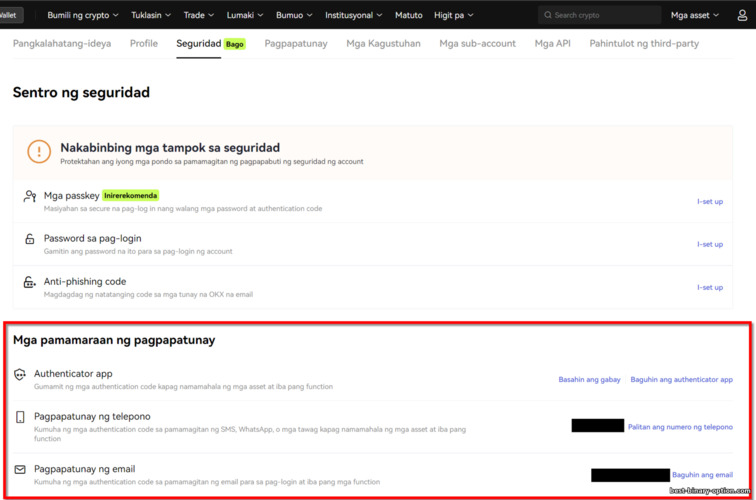This screenshot has width=756, height=500.
Task: Select Palitan ang numero ng telepono
Action: (x=680, y=427)
